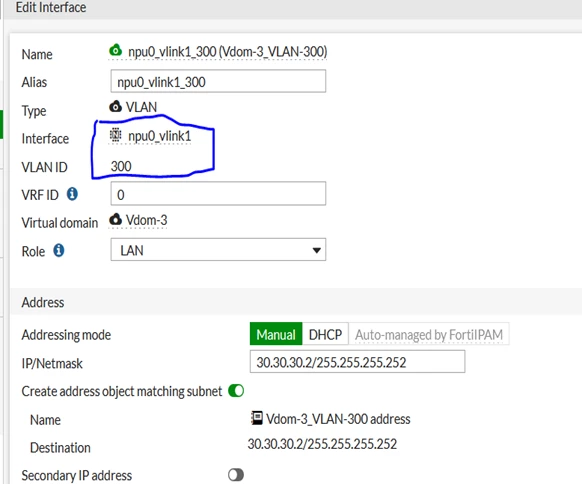Click the VRF ID input field
Screen dimensions: 582x484
point(218,194)
